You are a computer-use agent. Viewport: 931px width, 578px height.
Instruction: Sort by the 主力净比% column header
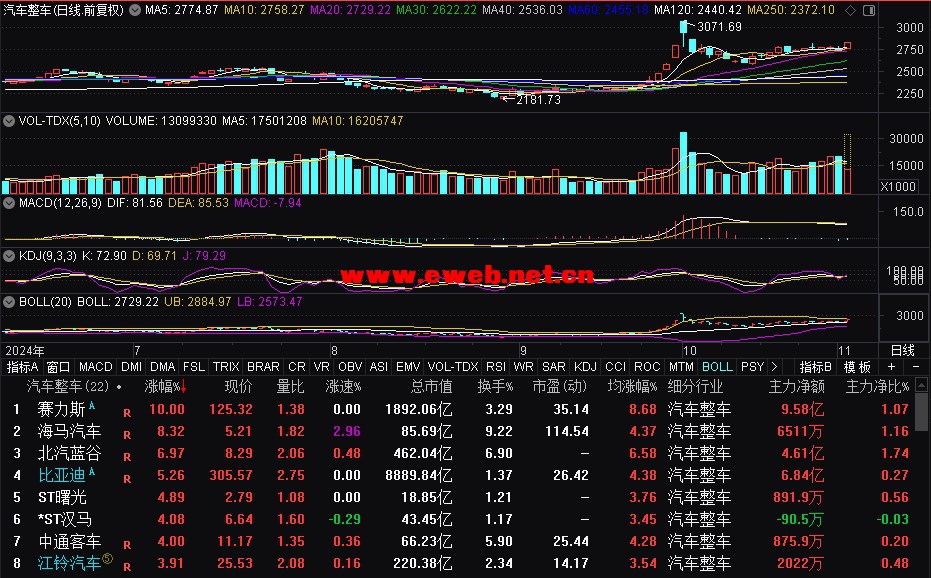click(878, 387)
